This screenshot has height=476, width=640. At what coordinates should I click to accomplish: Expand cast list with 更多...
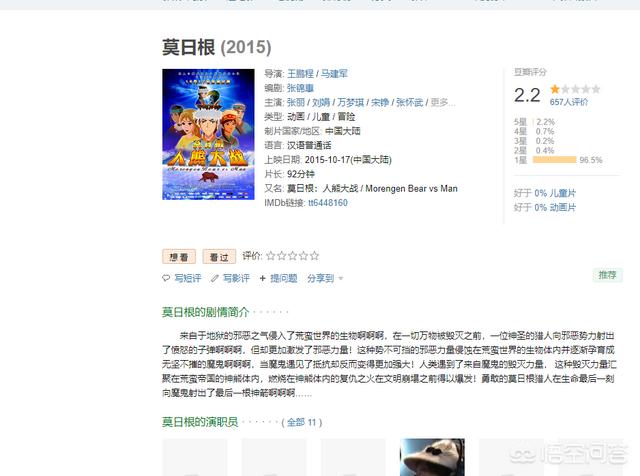[443, 102]
